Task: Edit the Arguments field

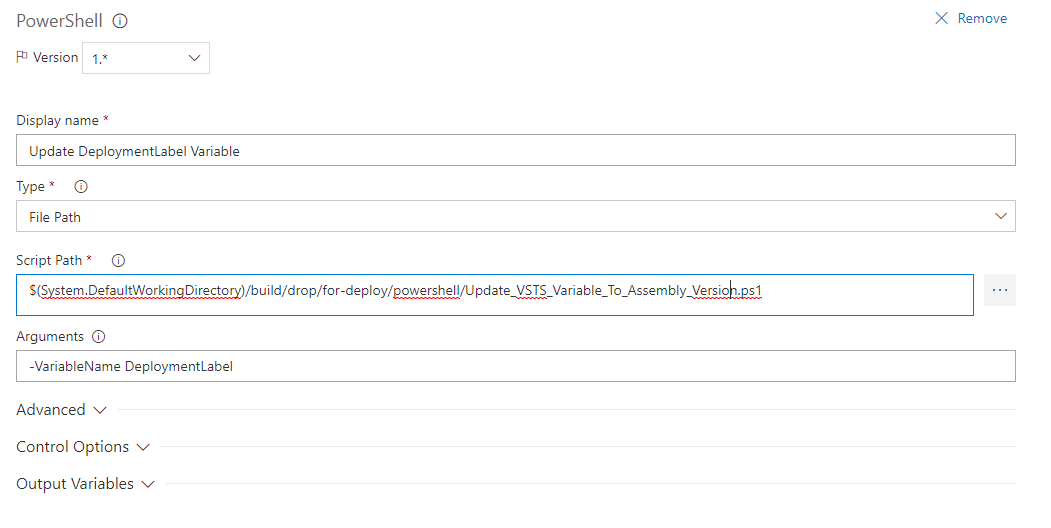Action: tap(515, 366)
